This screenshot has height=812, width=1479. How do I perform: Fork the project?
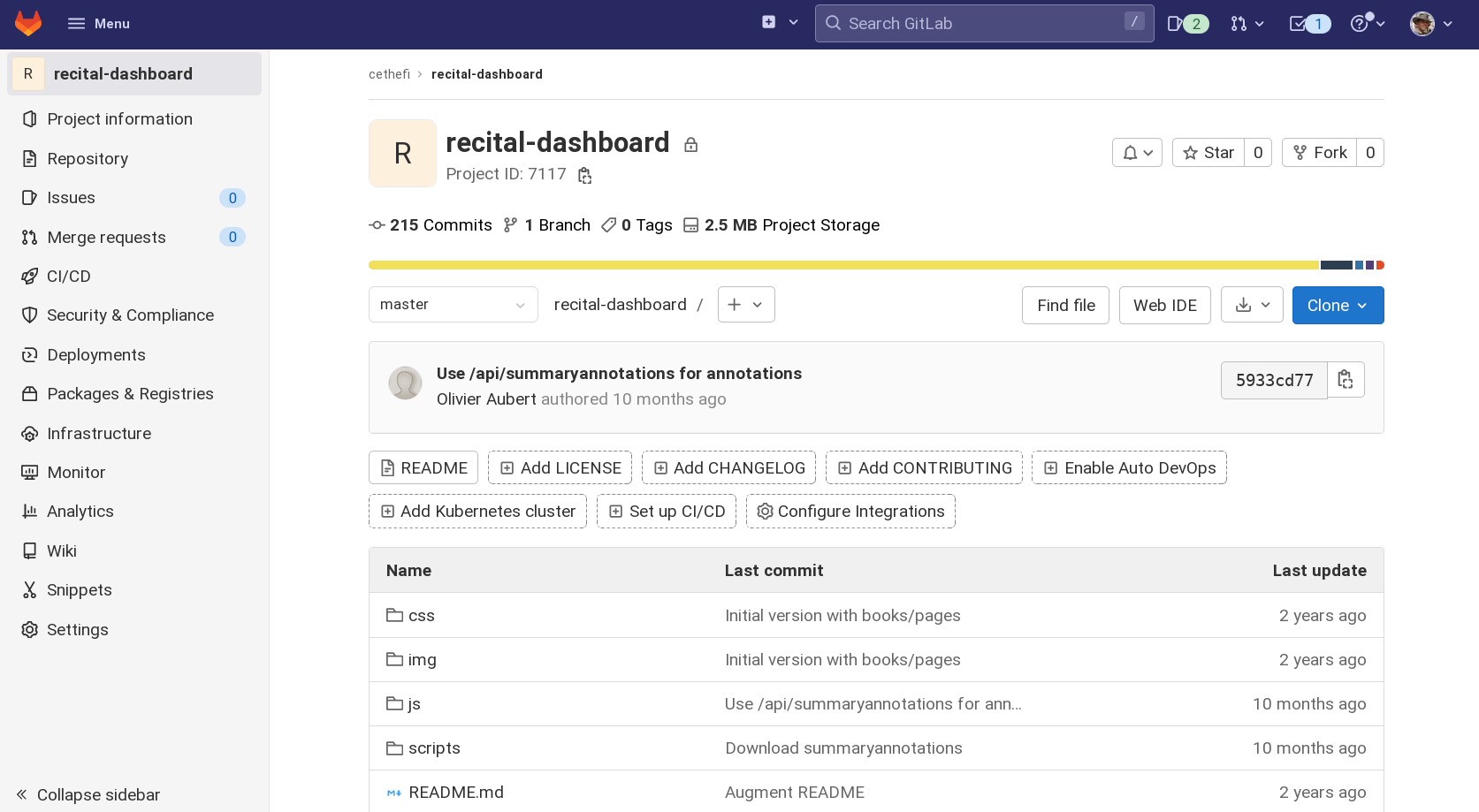(x=1319, y=153)
